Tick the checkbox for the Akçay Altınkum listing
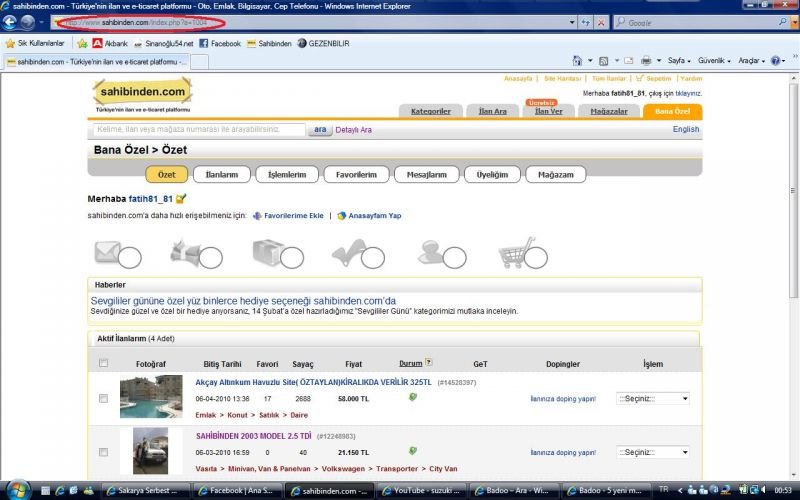Image resolution: width=800 pixels, height=500 pixels. click(x=104, y=398)
